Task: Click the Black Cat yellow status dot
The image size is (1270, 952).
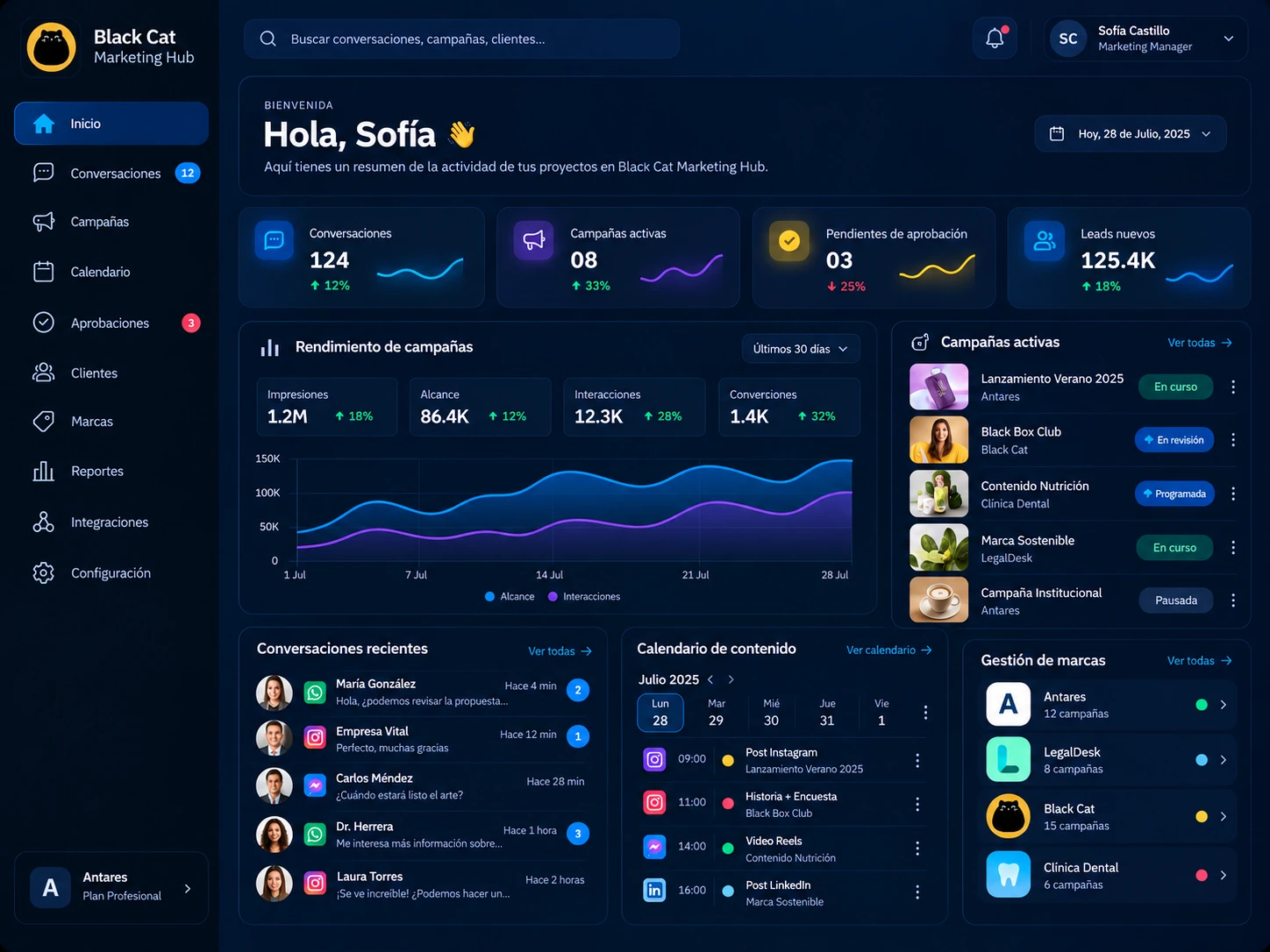Action: click(x=1202, y=816)
